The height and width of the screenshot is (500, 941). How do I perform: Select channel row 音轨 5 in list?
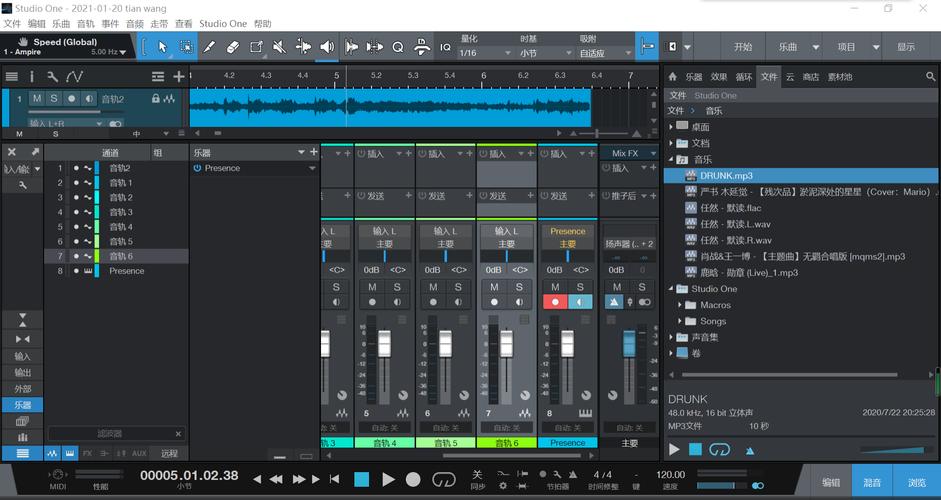(116, 241)
